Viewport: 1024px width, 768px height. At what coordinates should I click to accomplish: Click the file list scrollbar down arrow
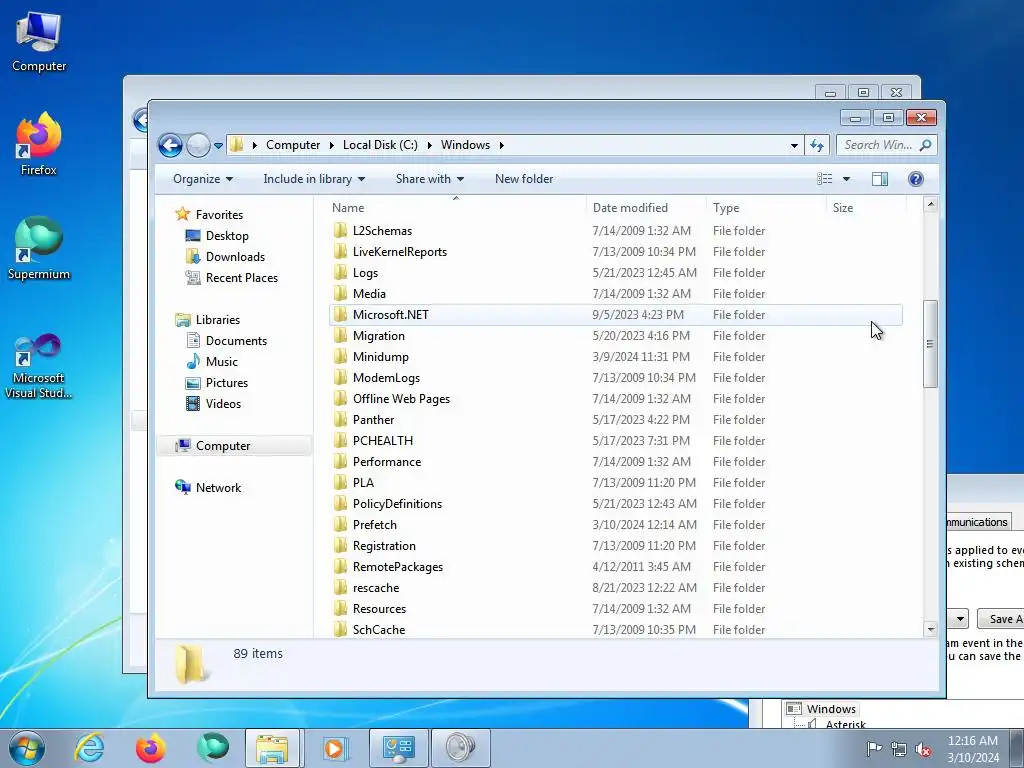click(x=931, y=630)
